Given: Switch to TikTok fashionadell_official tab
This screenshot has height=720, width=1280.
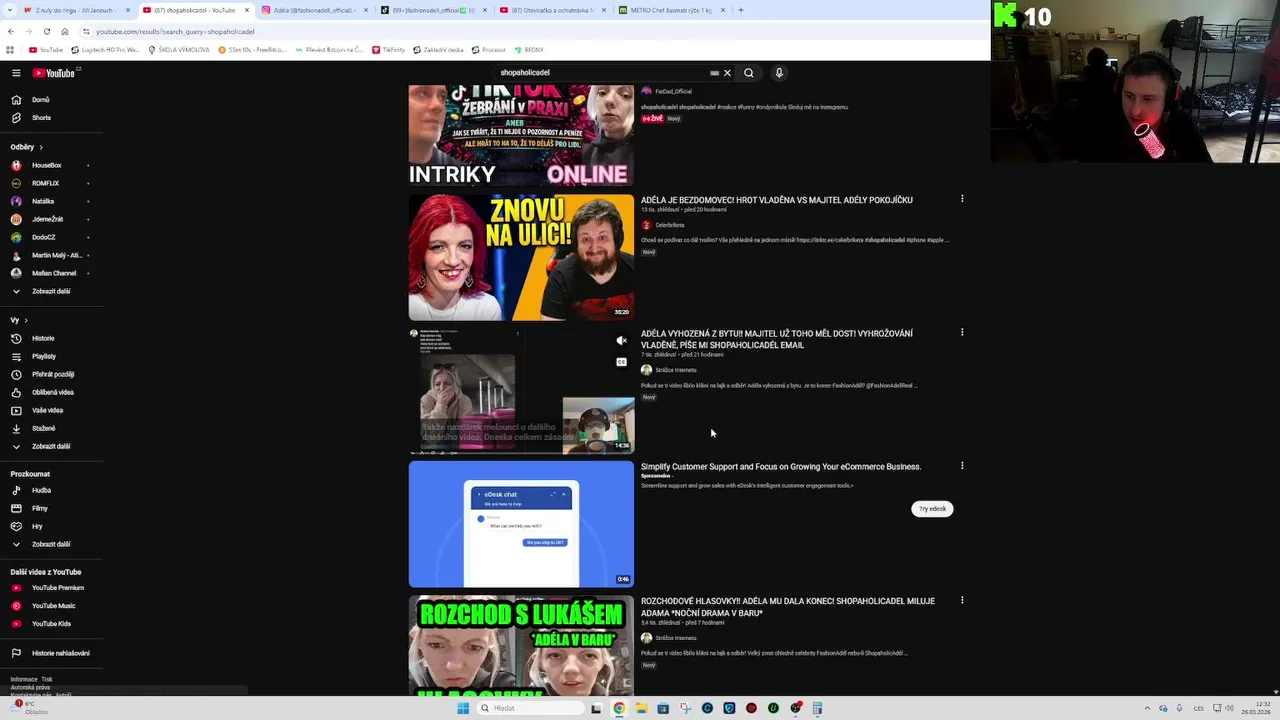Looking at the screenshot, I should tap(432, 10).
